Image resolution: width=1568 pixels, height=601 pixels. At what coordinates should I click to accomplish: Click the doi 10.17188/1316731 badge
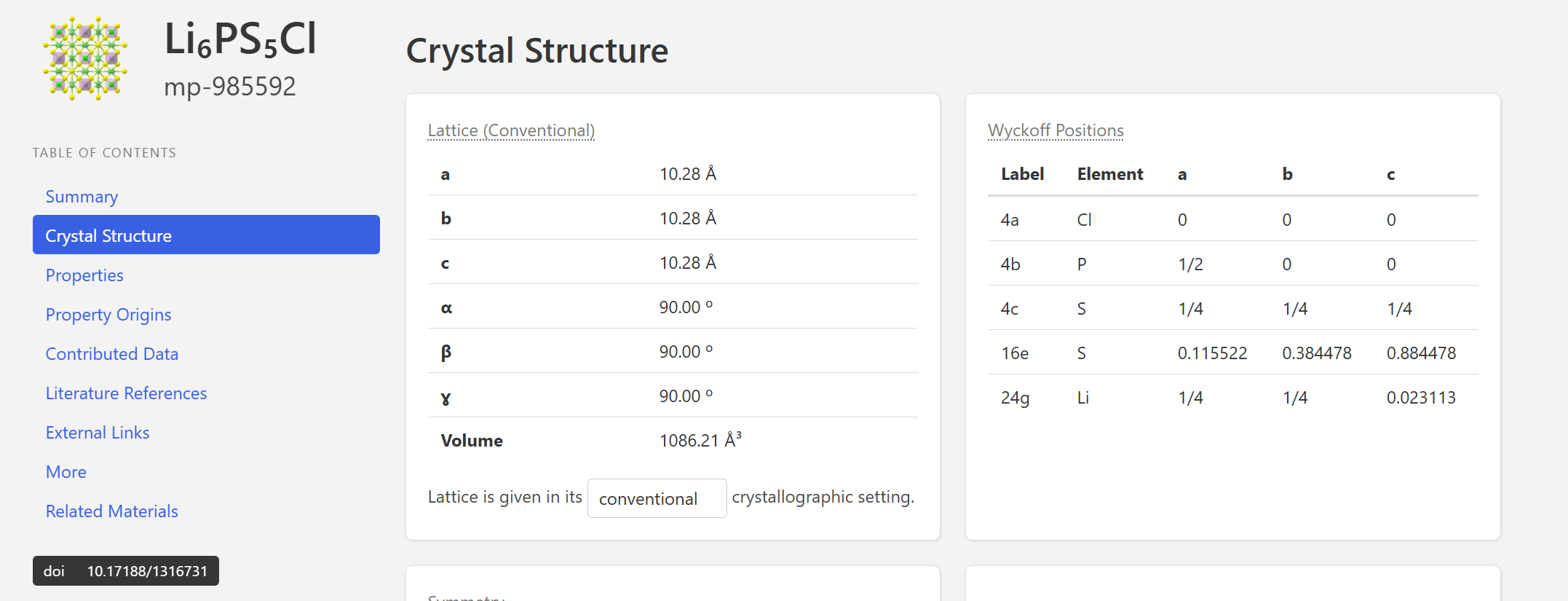pos(126,571)
